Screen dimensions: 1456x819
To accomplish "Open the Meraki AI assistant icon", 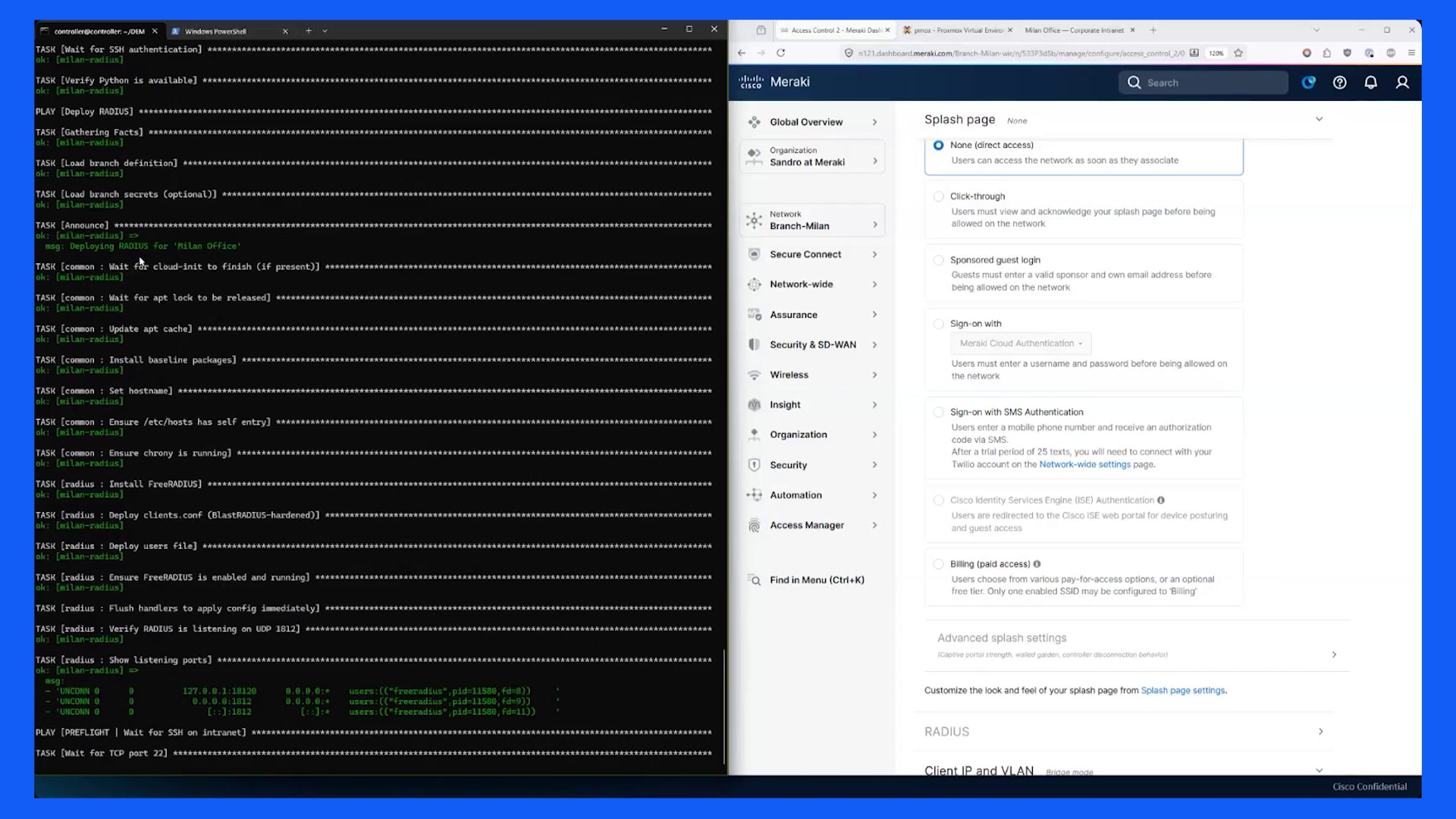I will tap(1309, 83).
